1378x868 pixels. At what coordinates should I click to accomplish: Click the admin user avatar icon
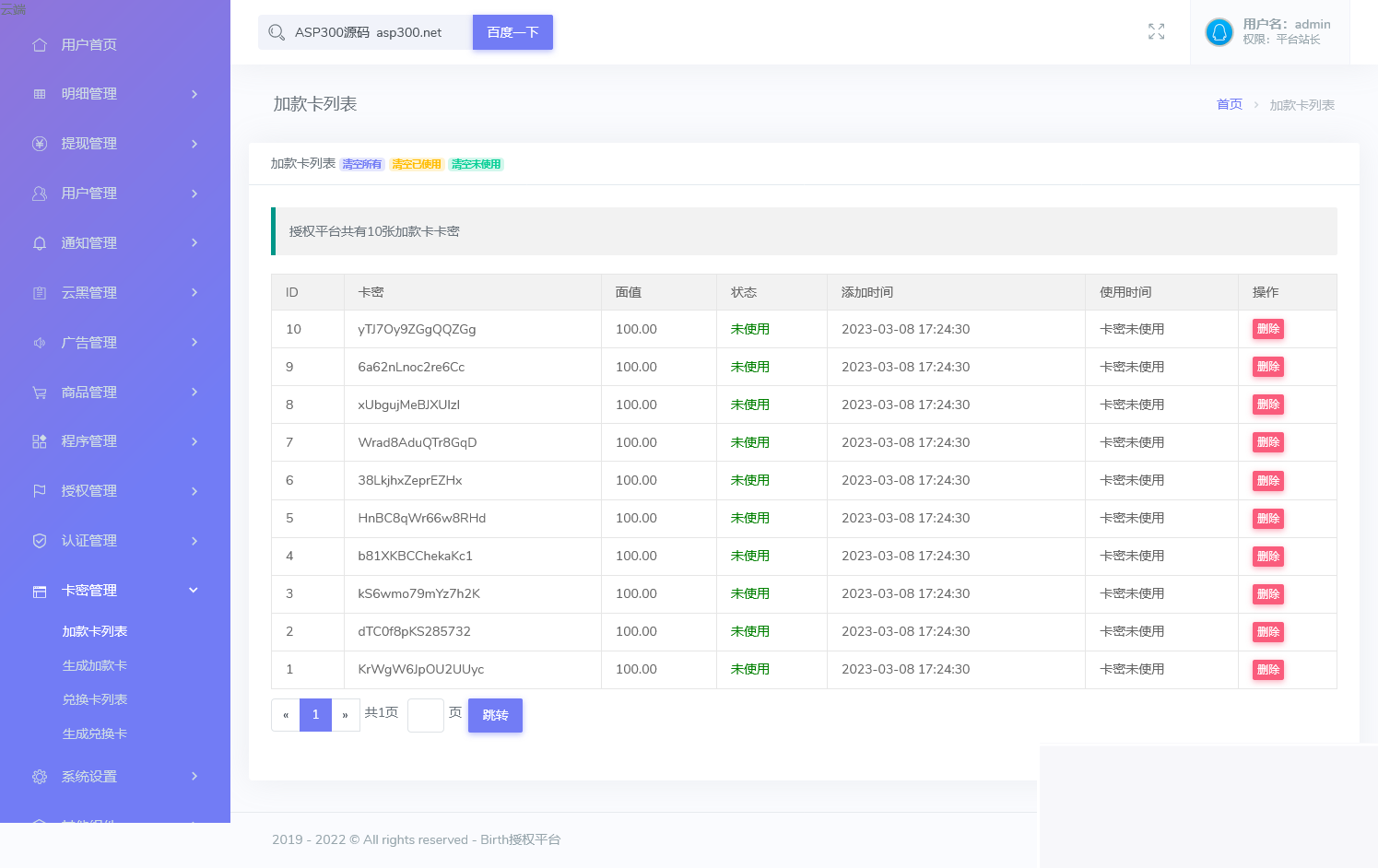[x=1219, y=32]
